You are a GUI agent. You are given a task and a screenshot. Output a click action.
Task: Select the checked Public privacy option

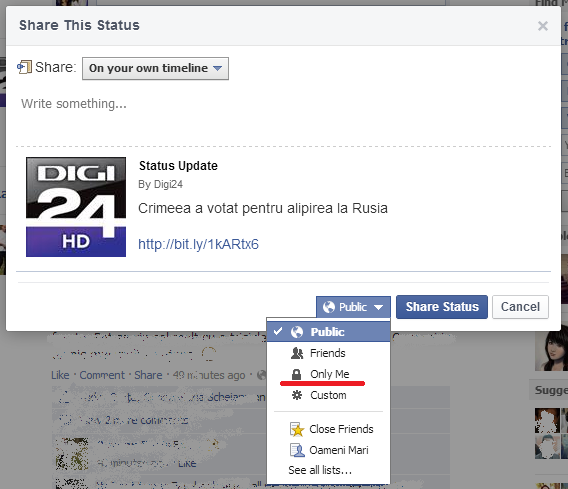click(329, 332)
